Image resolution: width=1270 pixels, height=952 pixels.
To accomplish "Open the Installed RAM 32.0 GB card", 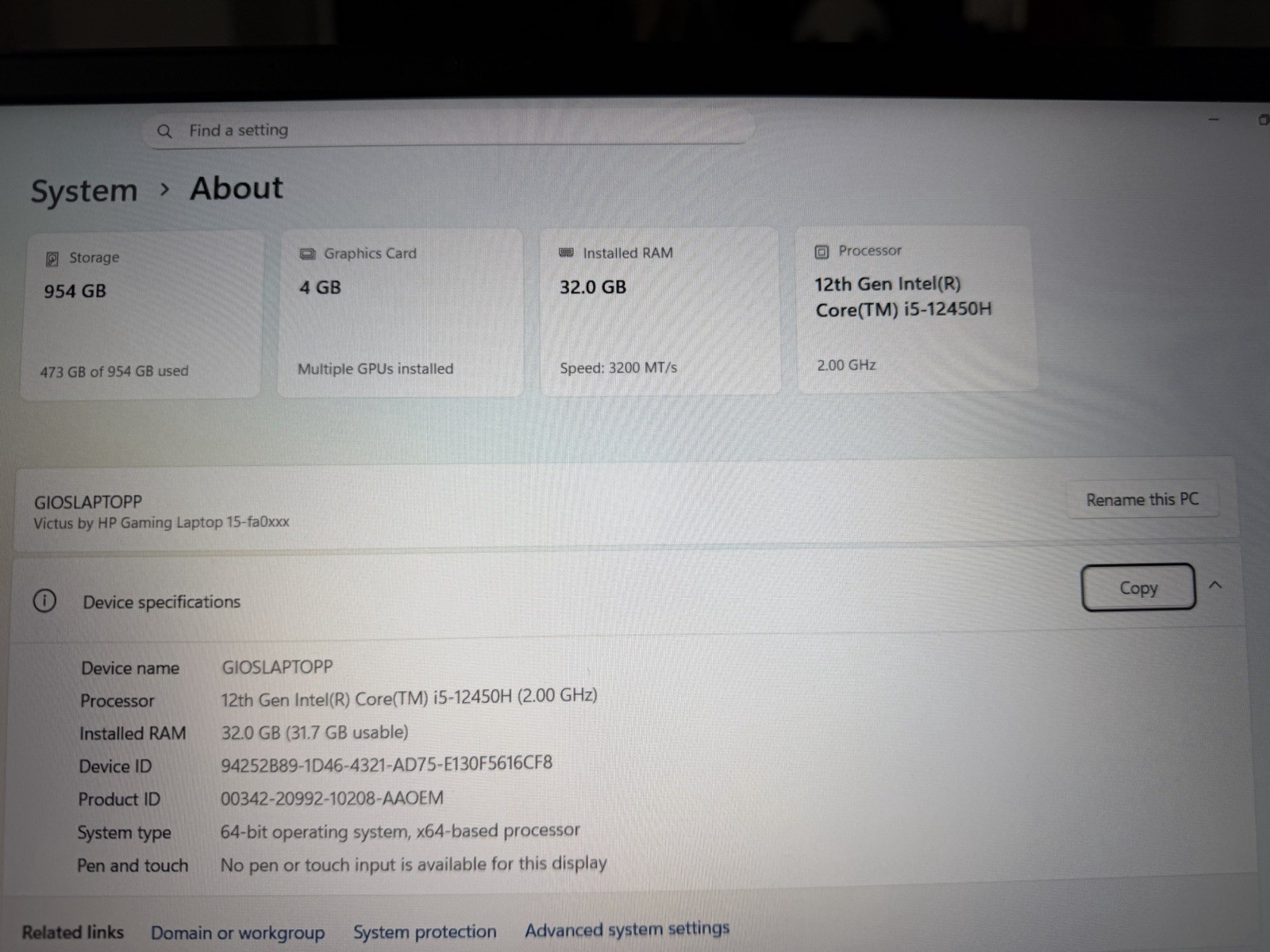I will 660,310.
